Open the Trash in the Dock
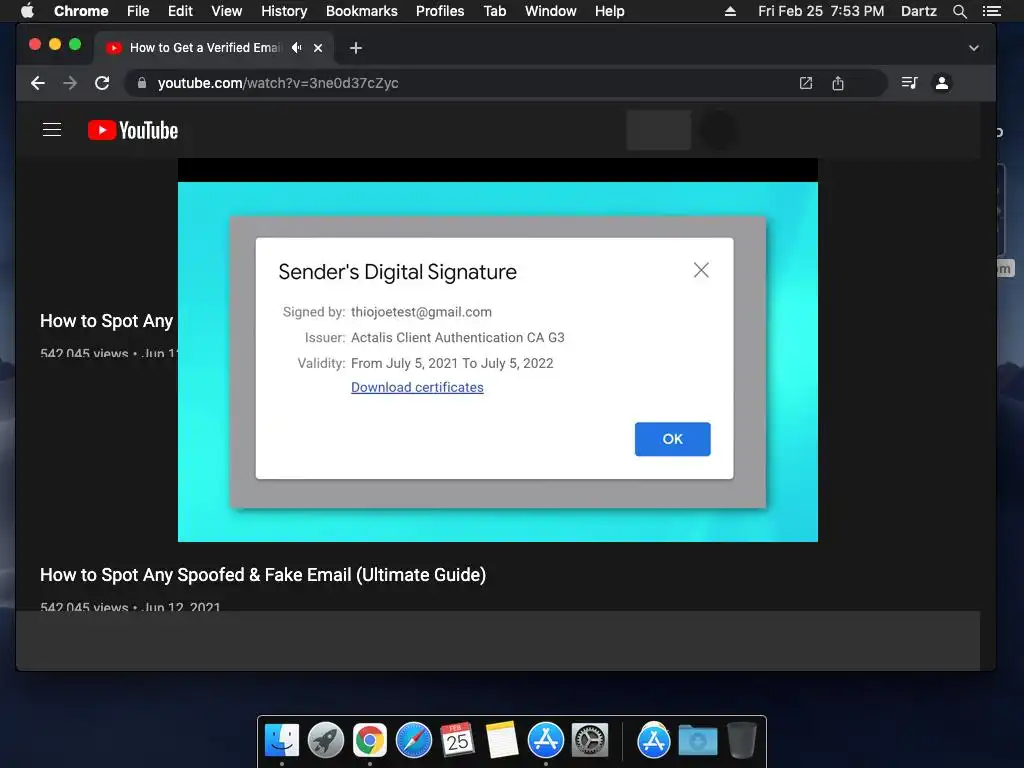The height and width of the screenshot is (768, 1024). (x=742, y=741)
